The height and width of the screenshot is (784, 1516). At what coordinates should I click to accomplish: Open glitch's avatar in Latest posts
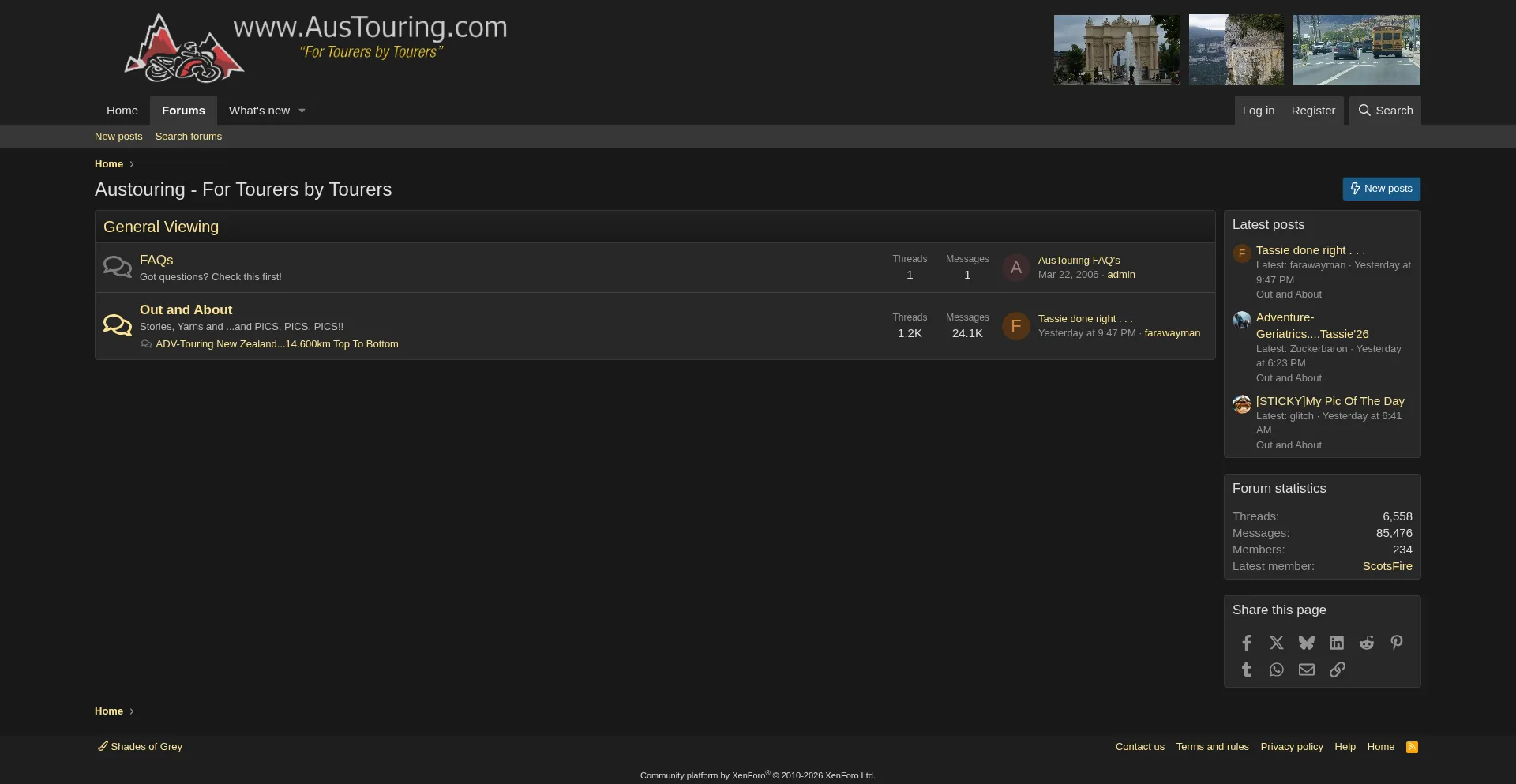click(x=1241, y=404)
